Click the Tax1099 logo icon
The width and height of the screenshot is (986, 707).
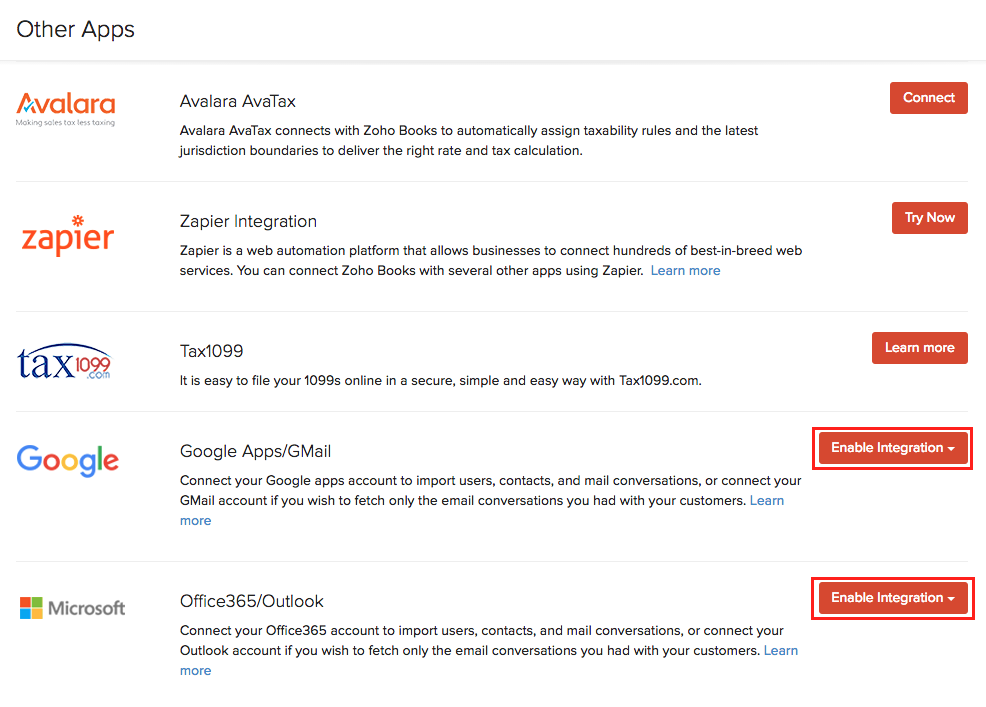click(x=65, y=361)
